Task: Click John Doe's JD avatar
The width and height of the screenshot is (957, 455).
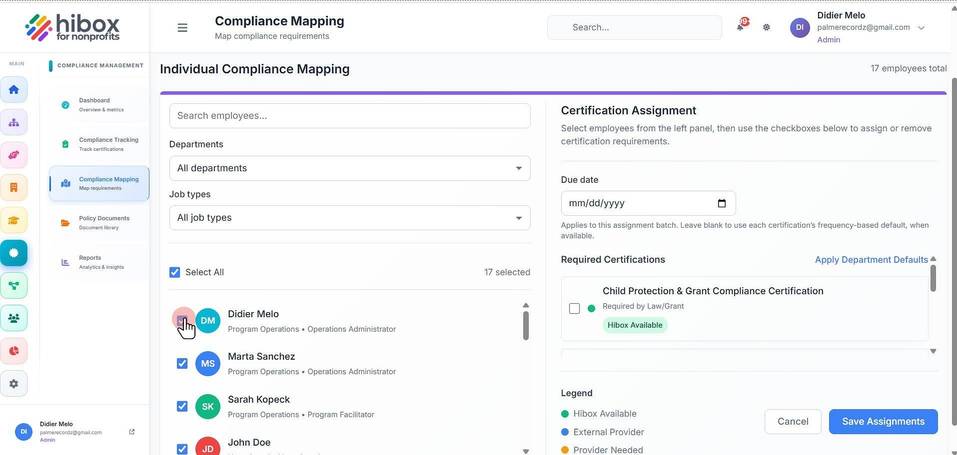Action: (208, 449)
